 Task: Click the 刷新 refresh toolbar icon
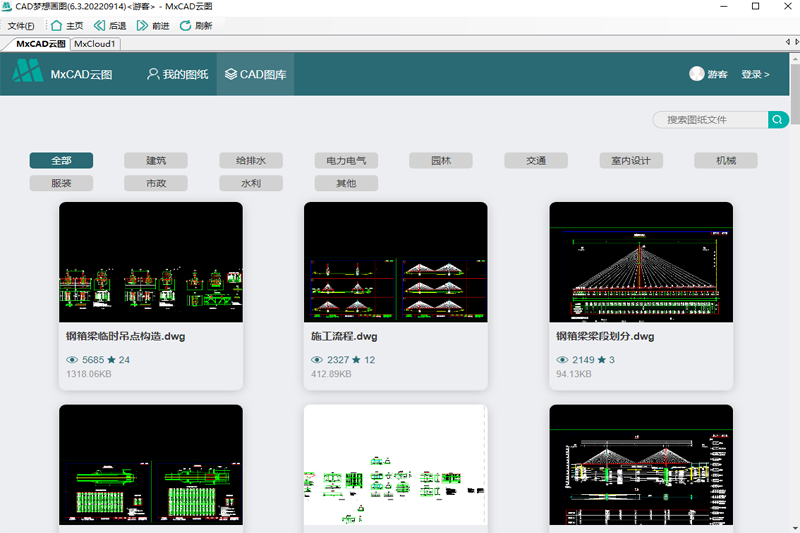(x=185, y=25)
